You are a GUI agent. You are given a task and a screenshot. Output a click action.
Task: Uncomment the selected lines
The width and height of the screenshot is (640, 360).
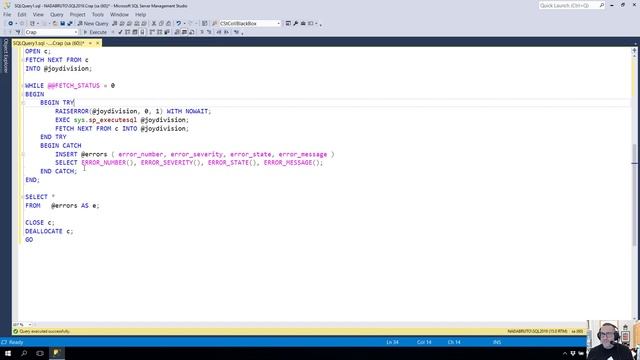[x=209, y=32]
